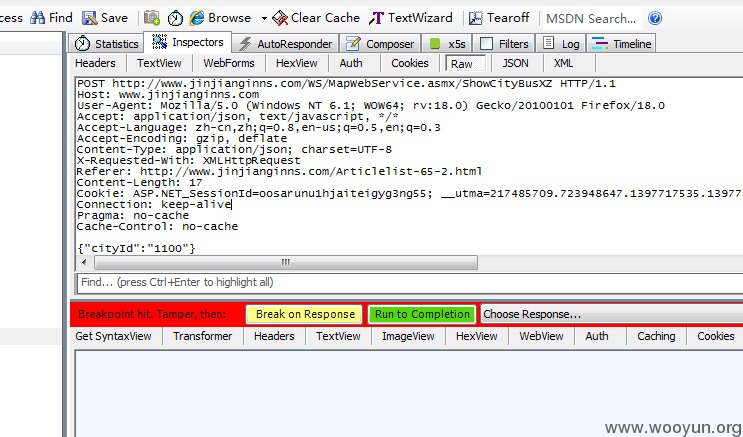Select the request TextView inspector tab

click(159, 63)
